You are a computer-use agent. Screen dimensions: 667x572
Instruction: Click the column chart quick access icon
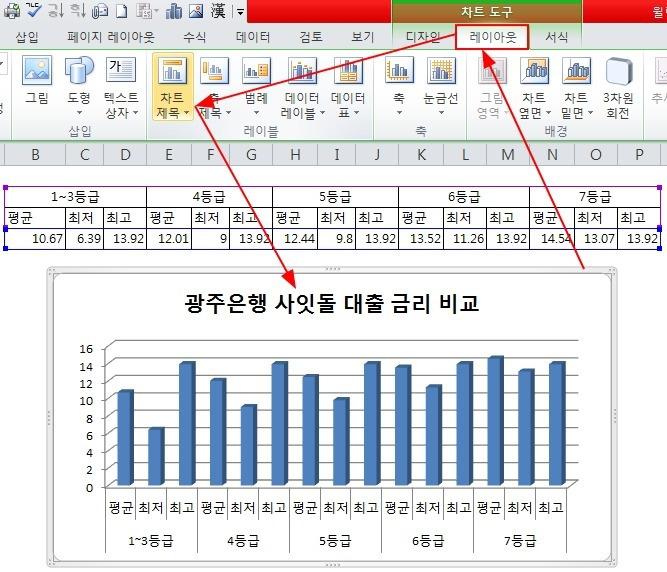(174, 11)
